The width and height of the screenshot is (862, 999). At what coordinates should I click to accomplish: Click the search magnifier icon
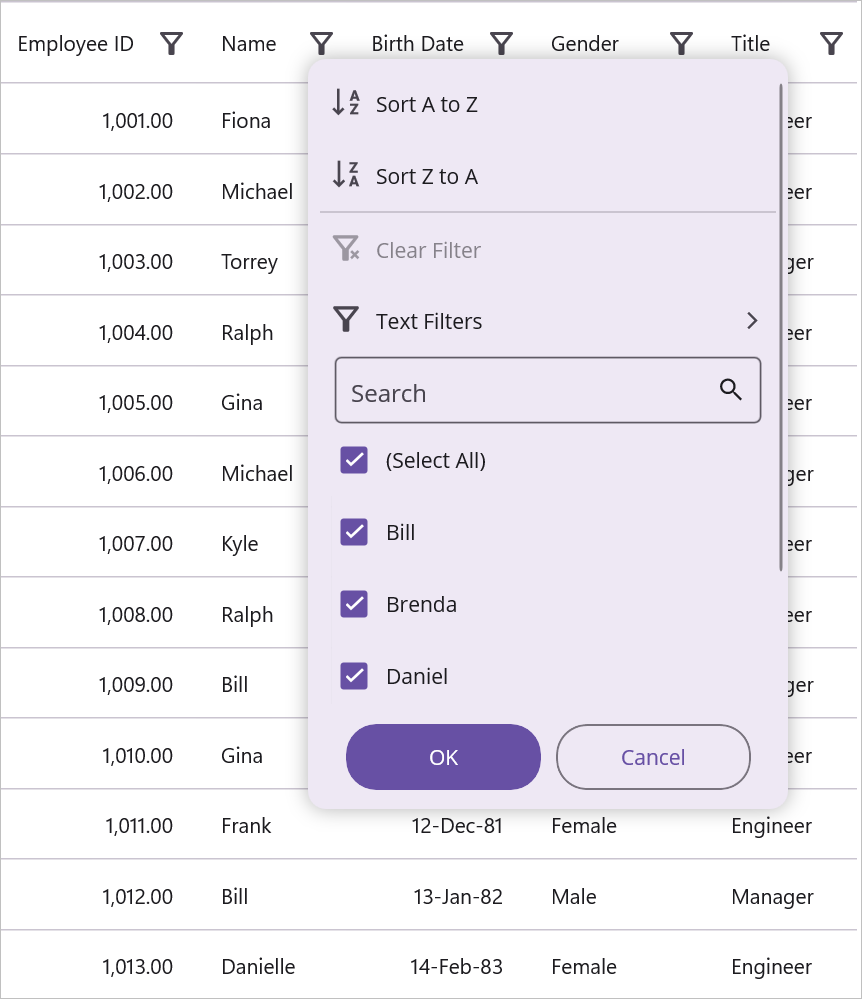730,390
